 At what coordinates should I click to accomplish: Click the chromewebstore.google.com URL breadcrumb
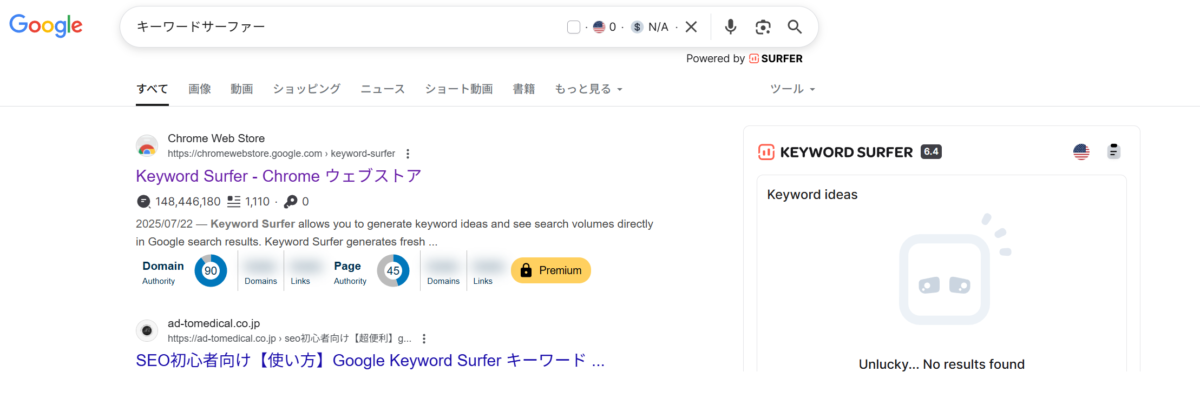coord(281,154)
